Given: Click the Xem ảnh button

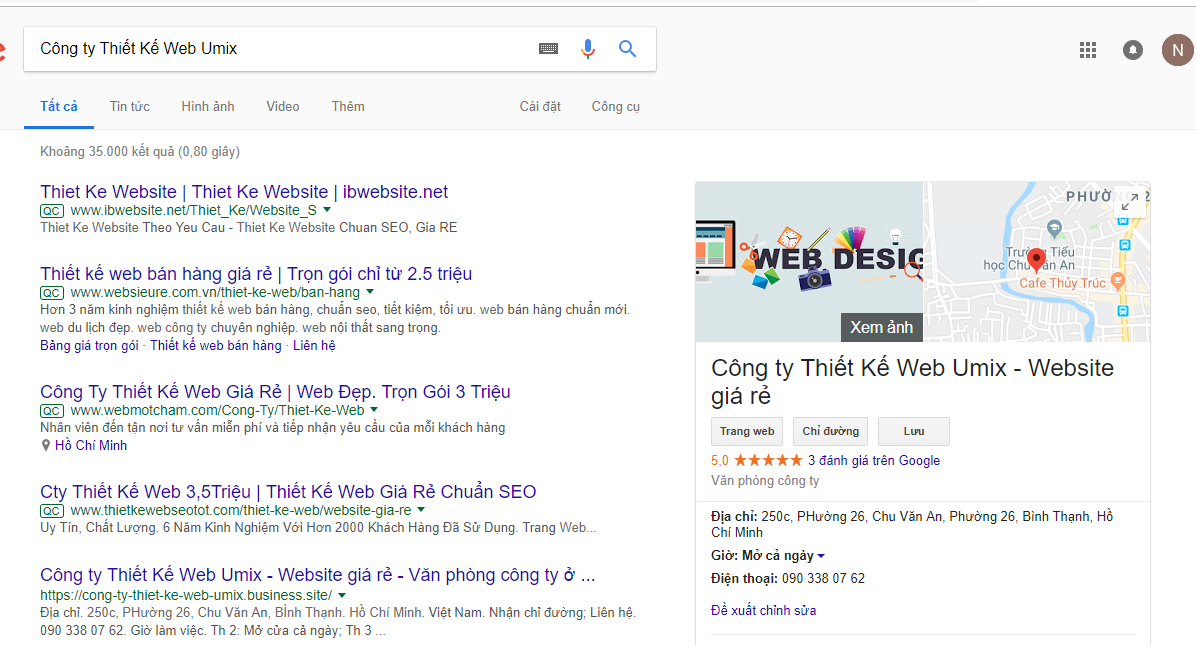Looking at the screenshot, I should pyautogui.click(x=882, y=328).
